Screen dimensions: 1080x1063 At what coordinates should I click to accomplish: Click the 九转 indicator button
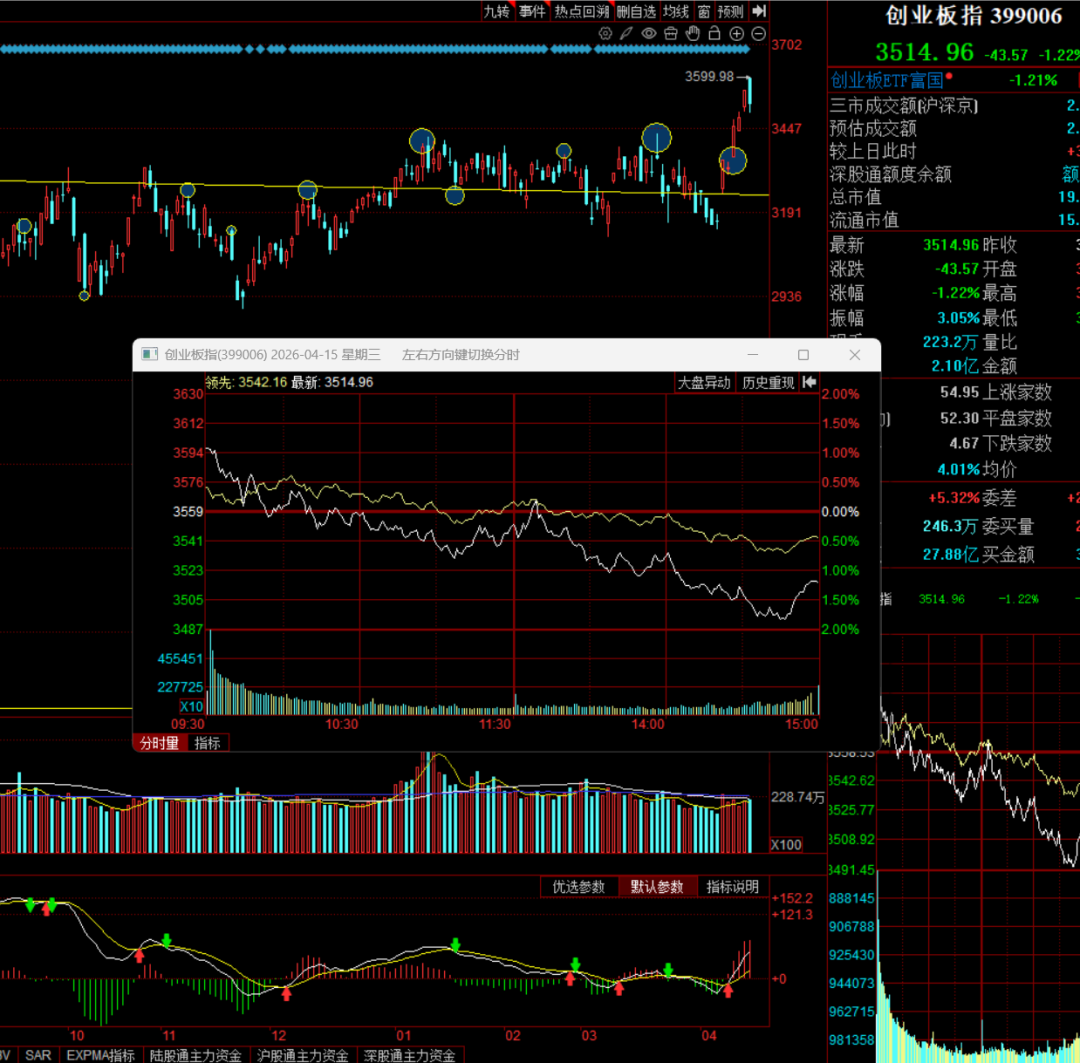coord(497,11)
